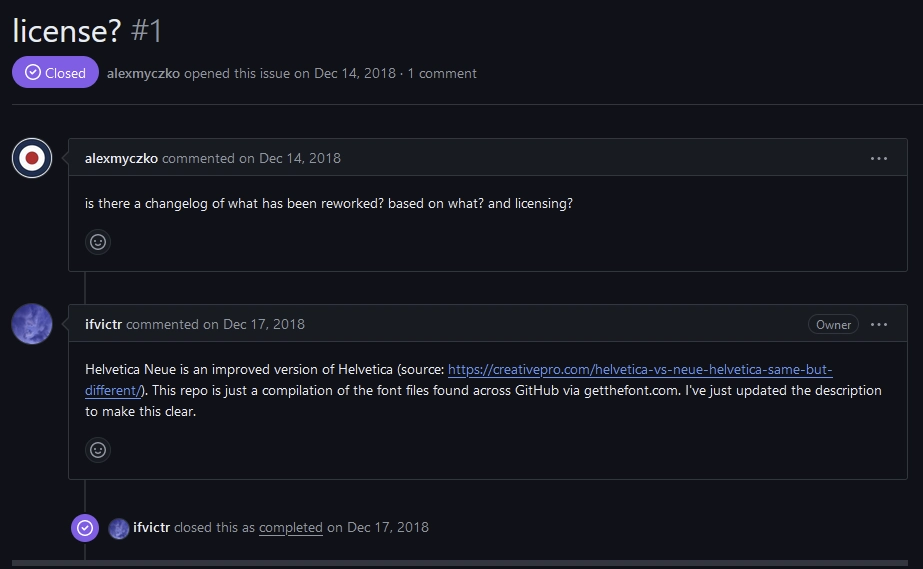Click alexmyczko's round target avatar
Image resolution: width=923 pixels, height=569 pixels.
coord(32,158)
